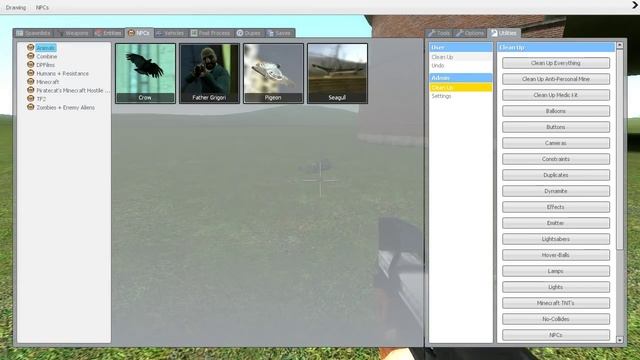This screenshot has height=360, width=640.
Task: Collapse the Clean Up panel header
Action: [556, 47]
